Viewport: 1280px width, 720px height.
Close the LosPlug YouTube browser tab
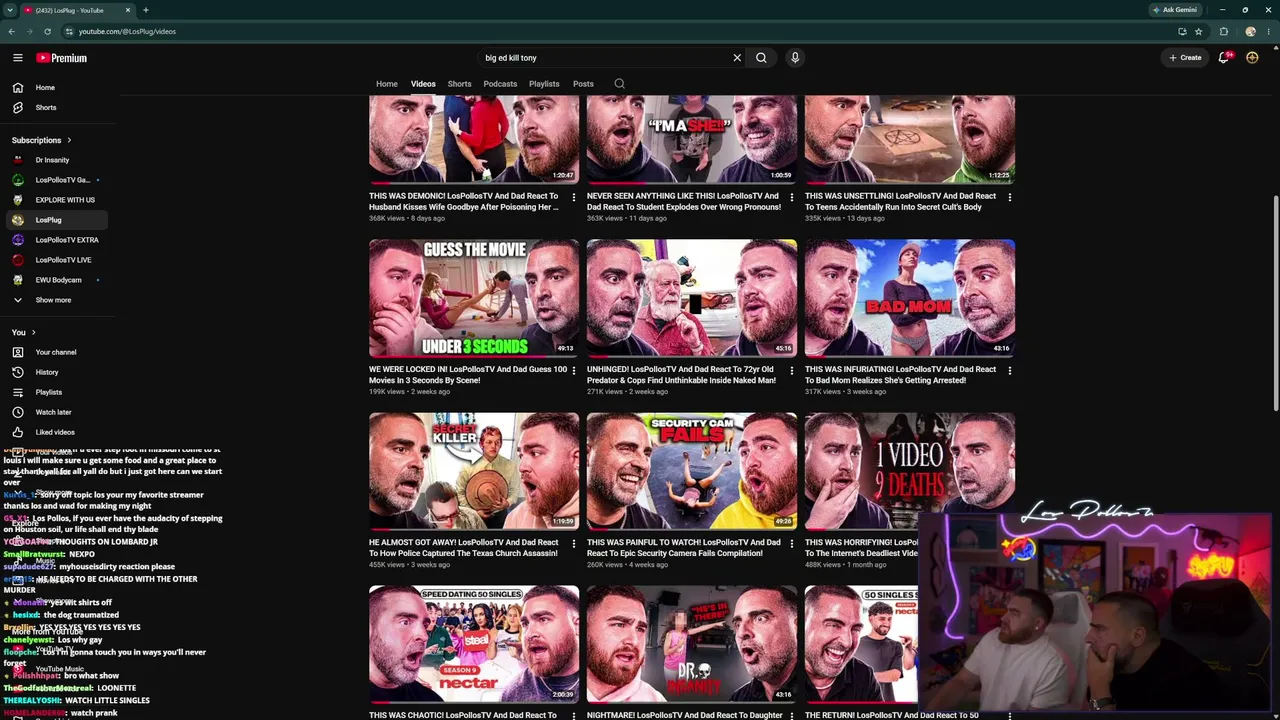coord(128,10)
